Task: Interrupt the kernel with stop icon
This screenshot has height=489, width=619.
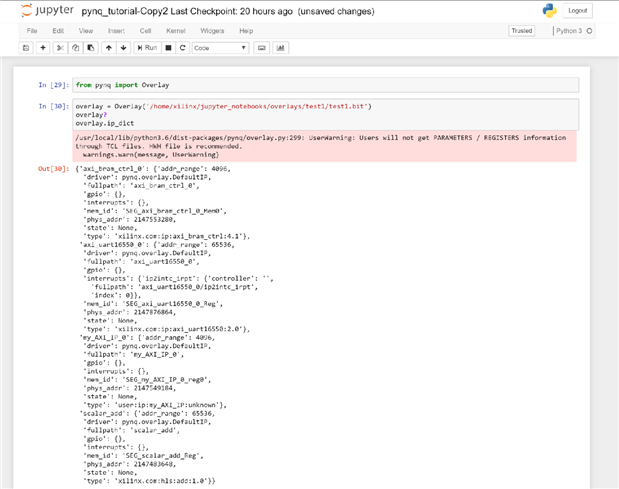Action: point(168,48)
